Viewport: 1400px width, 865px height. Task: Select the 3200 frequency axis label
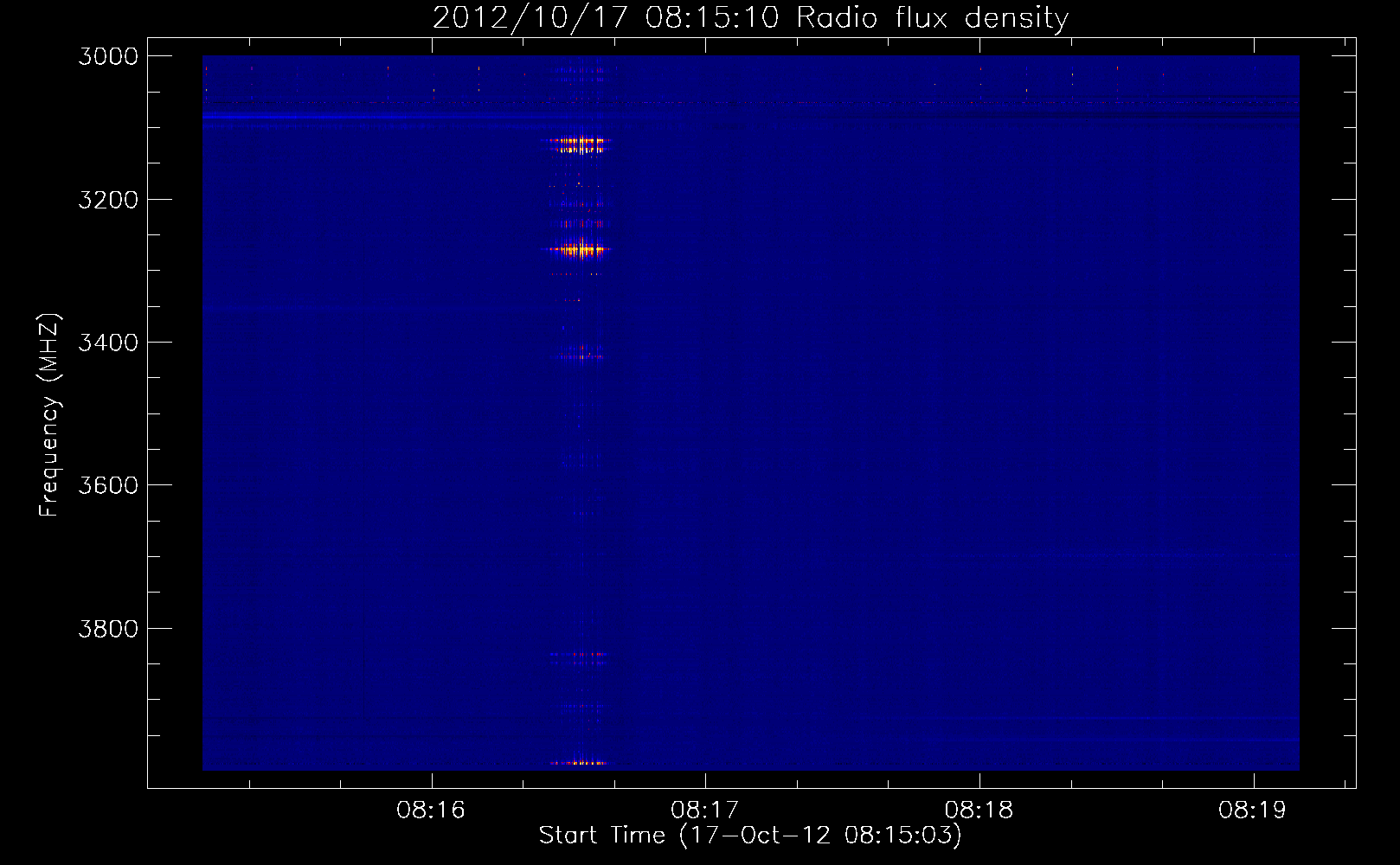point(108,200)
